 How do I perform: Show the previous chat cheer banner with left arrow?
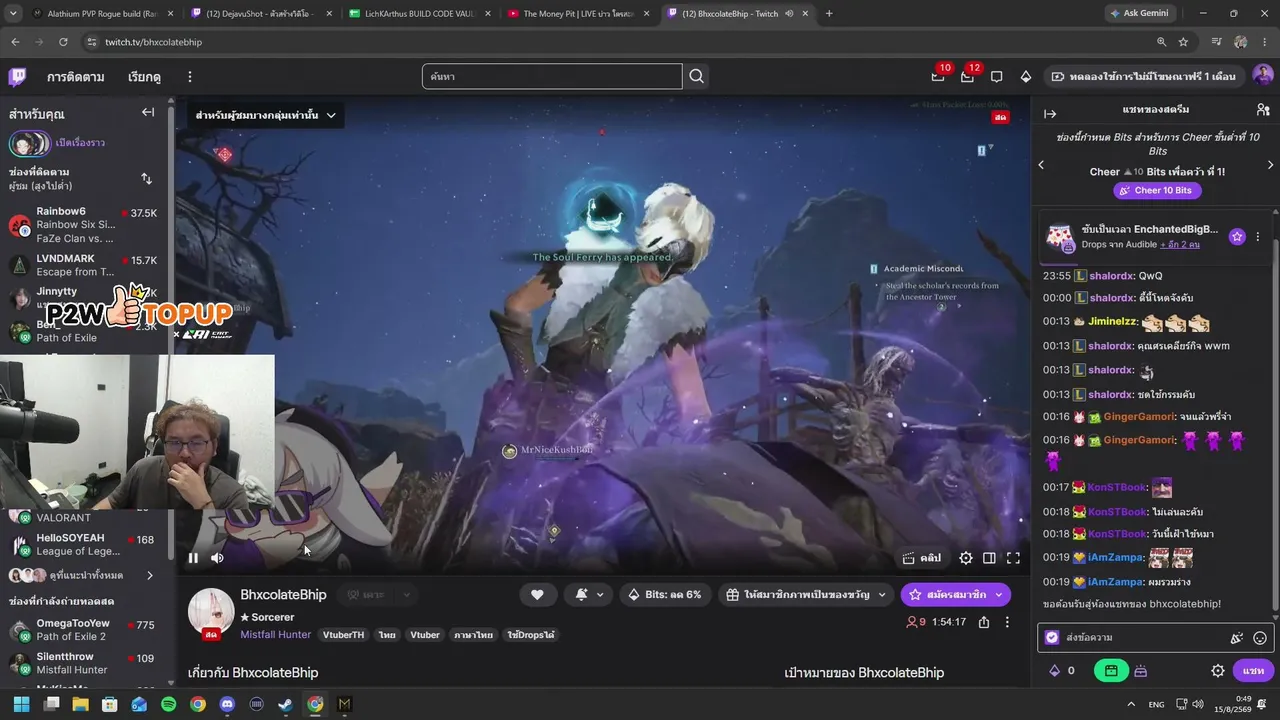(1041, 165)
